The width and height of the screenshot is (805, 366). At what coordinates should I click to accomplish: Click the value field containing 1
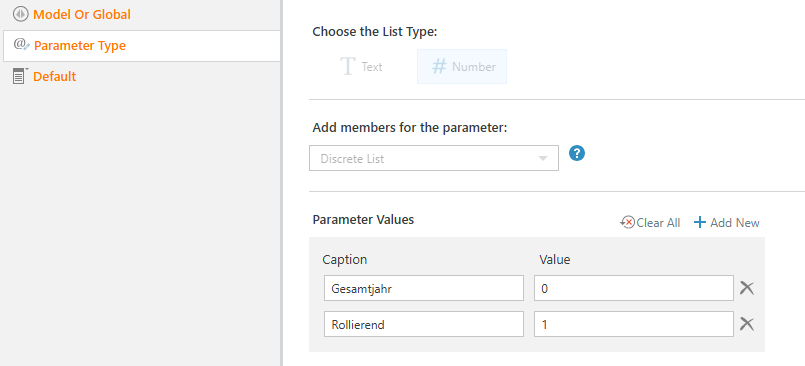[634, 324]
